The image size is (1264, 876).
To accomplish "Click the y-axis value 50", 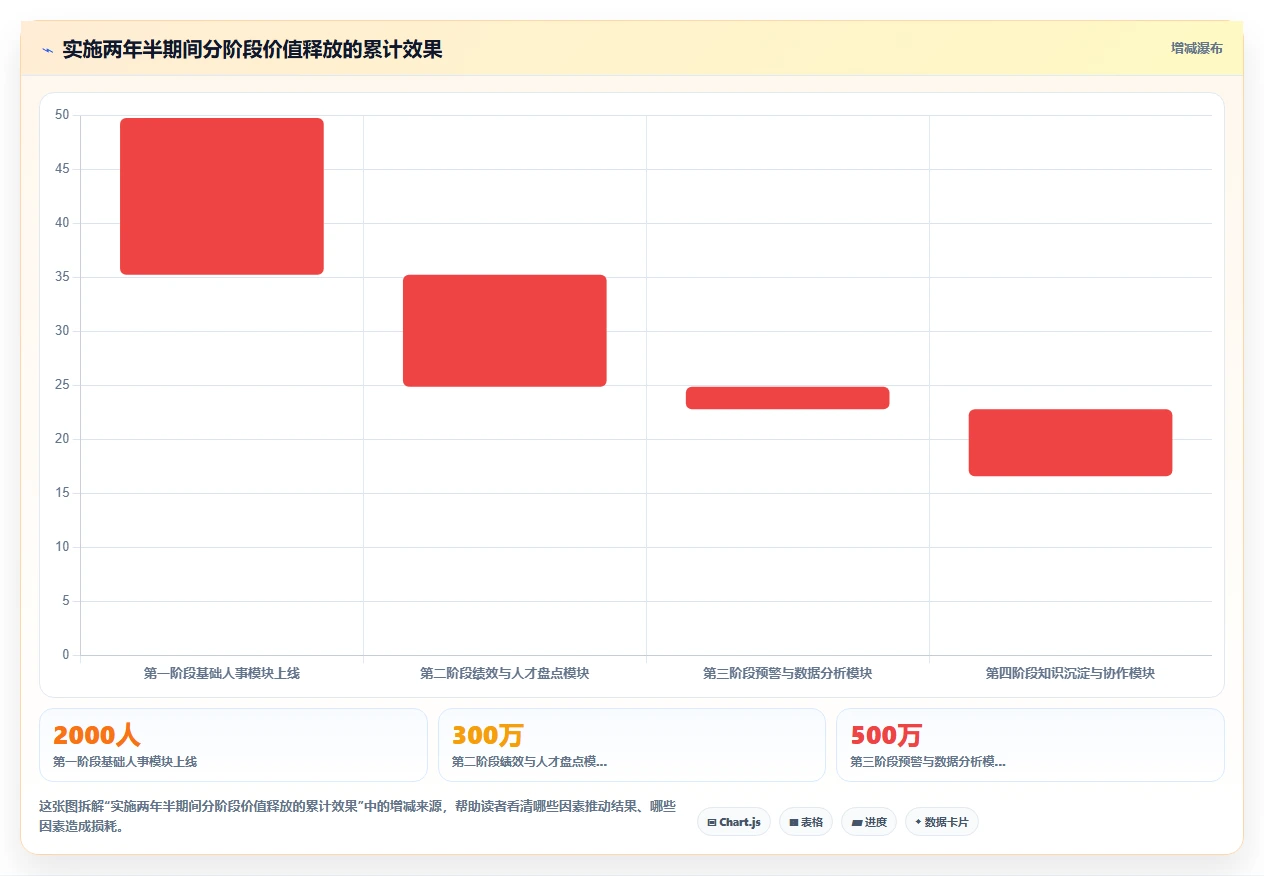I will [62, 115].
